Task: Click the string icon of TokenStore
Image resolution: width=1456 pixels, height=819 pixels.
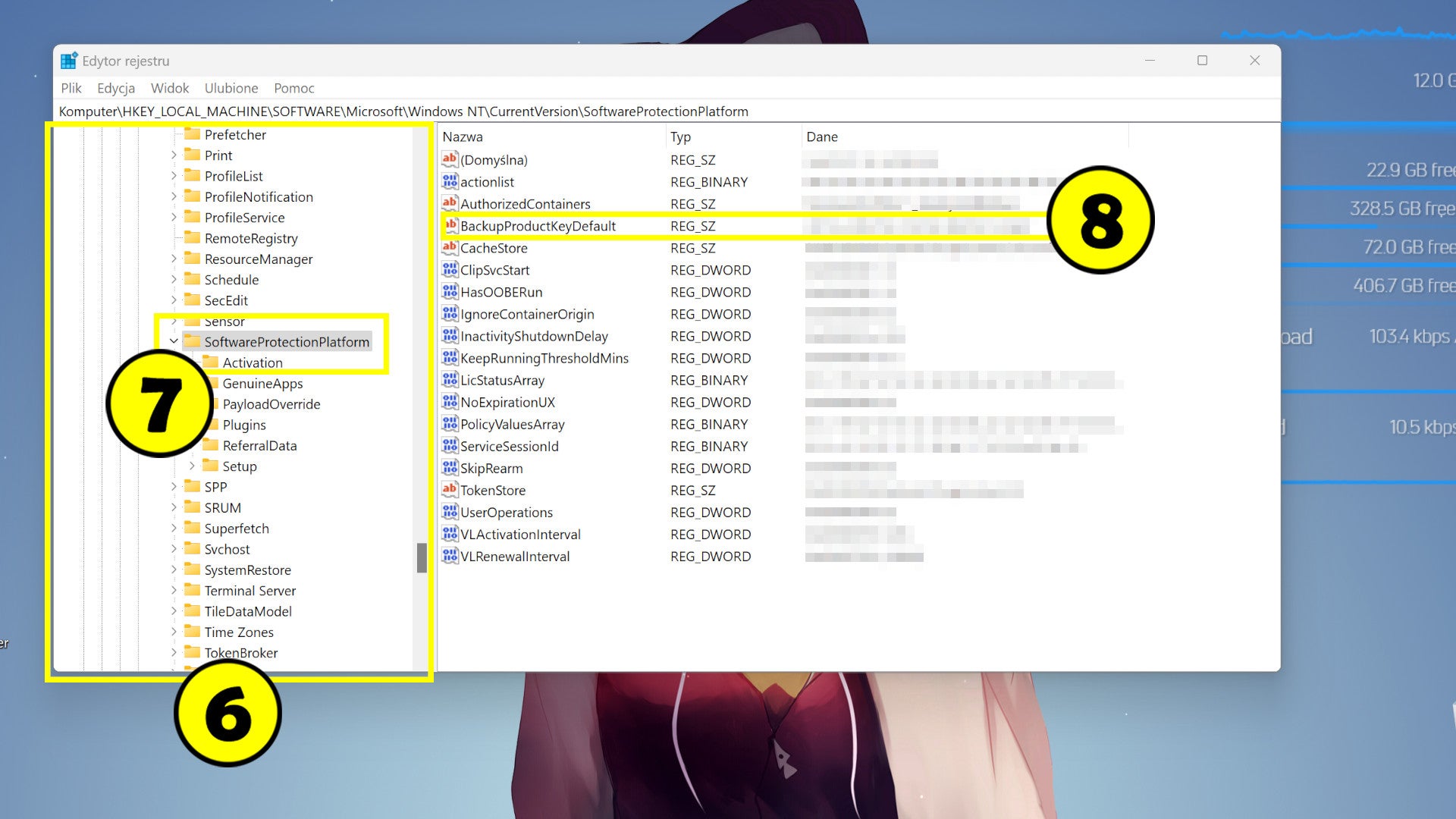Action: 450,489
